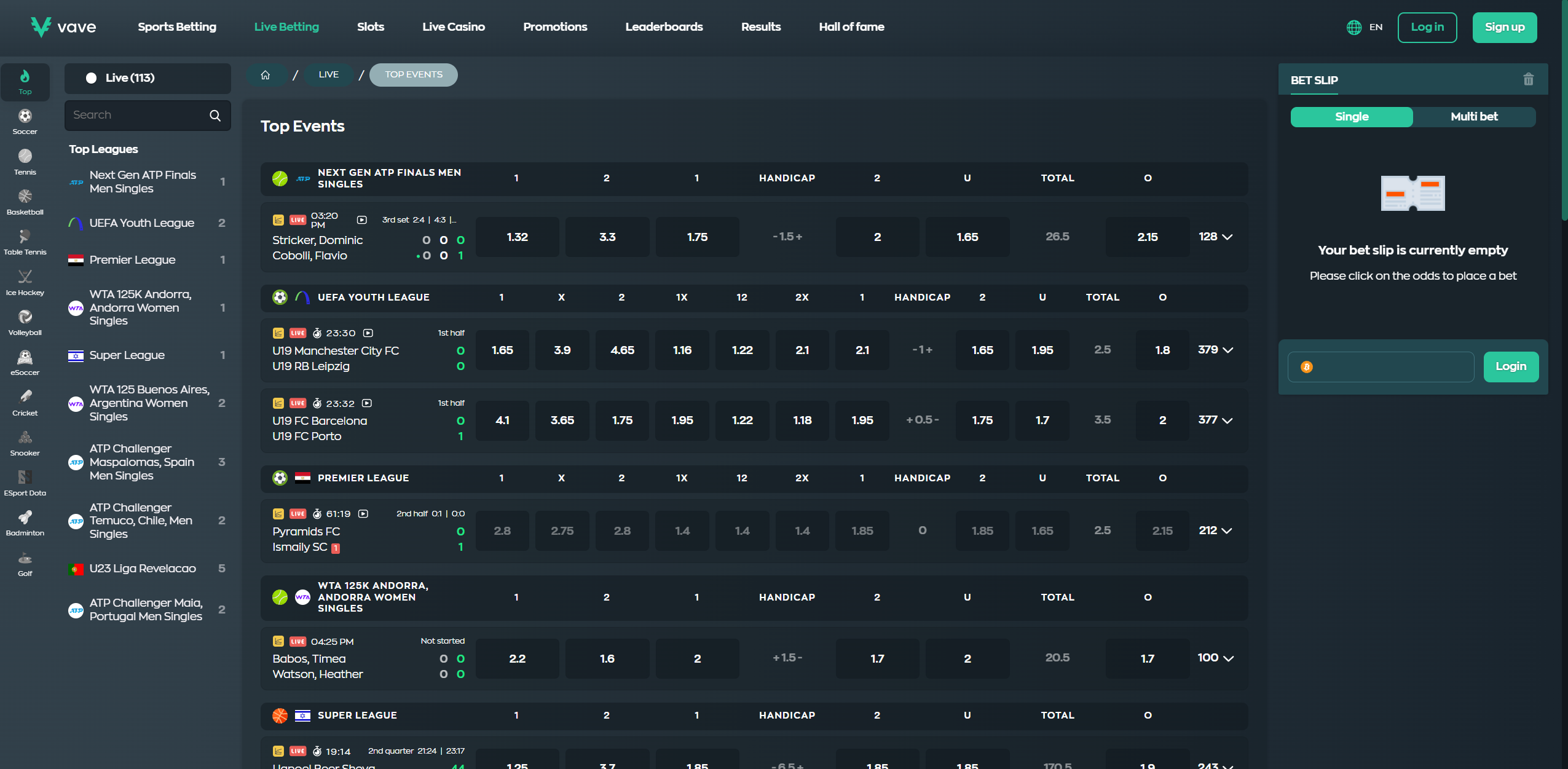Image resolution: width=1568 pixels, height=769 pixels.
Task: Open UEFA Youth League in Top Leagues
Action: tap(148, 223)
